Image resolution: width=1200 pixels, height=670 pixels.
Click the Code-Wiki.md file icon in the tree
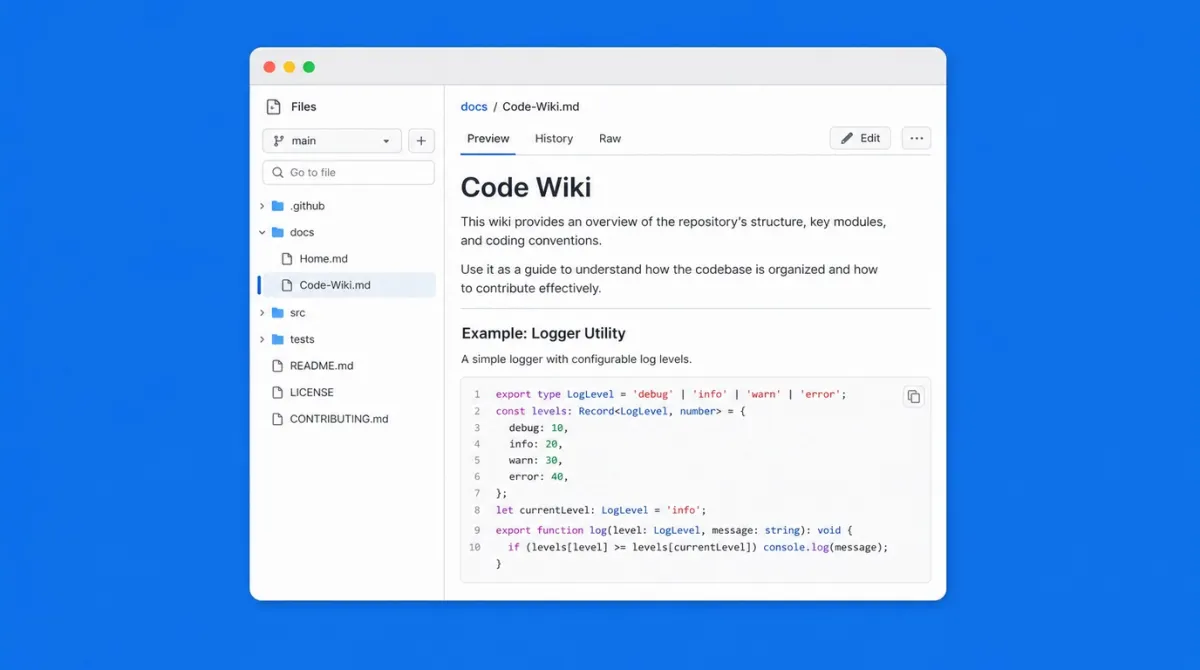[x=287, y=285]
